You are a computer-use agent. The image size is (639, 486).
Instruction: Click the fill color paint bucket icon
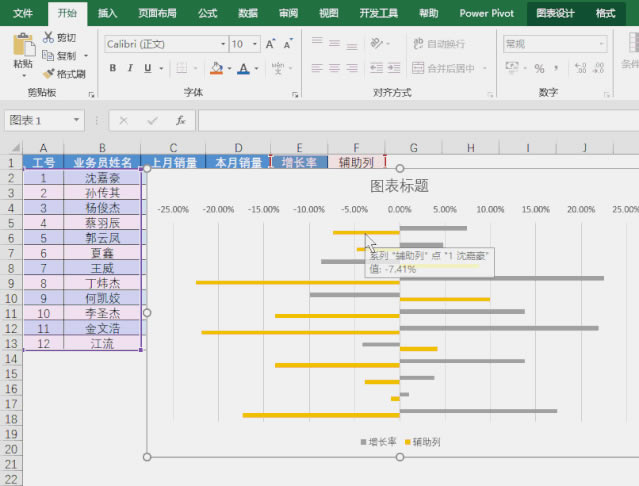coord(216,68)
